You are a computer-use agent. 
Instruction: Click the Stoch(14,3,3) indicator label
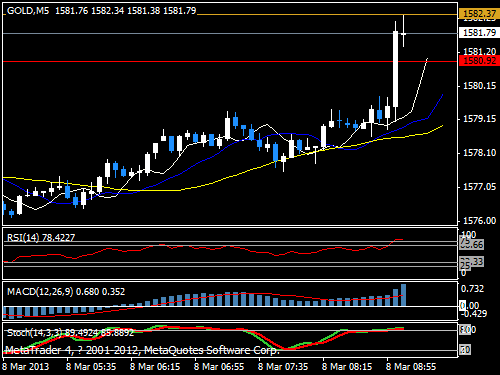point(70,332)
